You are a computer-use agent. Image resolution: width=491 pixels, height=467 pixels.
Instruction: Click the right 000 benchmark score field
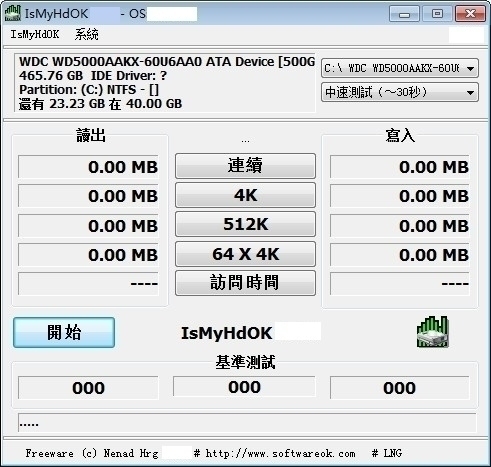point(400,388)
